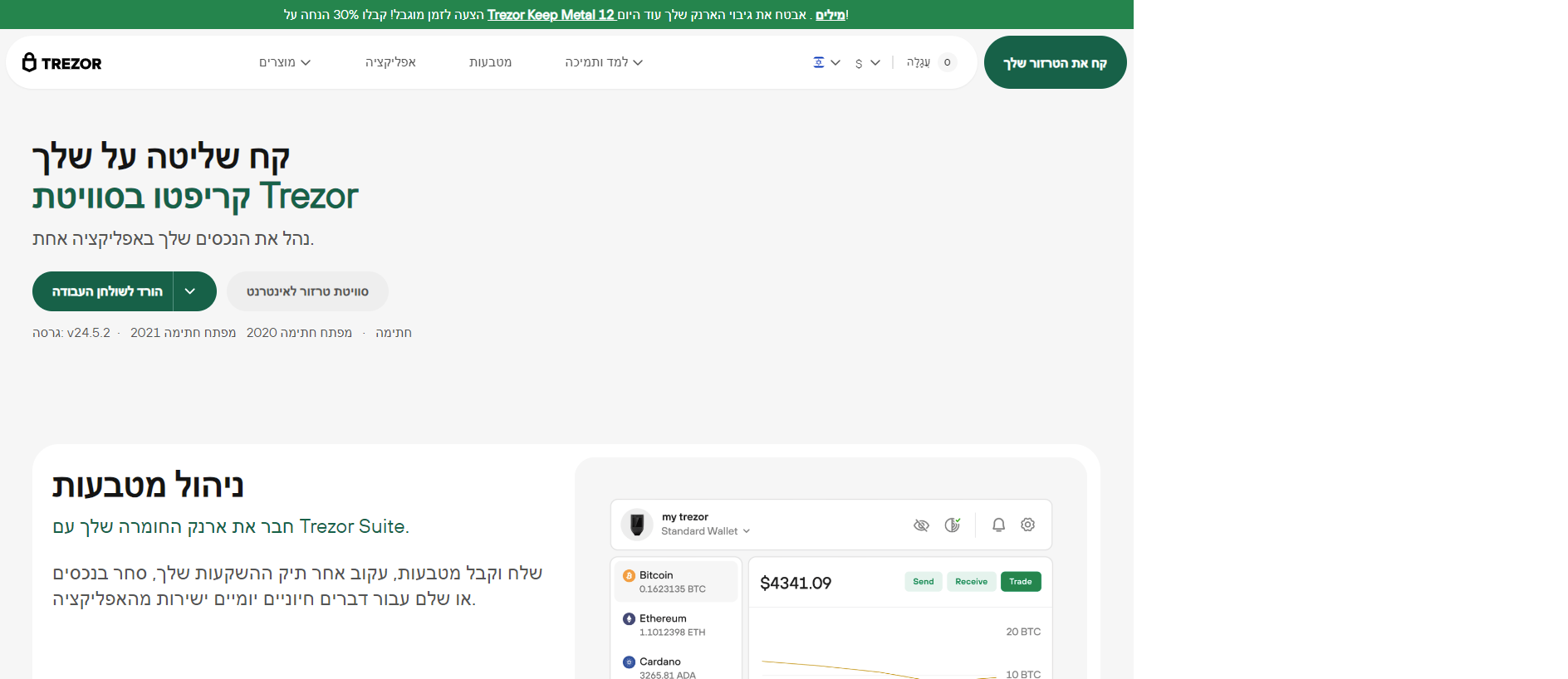1568x679 pixels.
Task: Click the הורד לשולחן העבודה download button
Action: (x=103, y=291)
